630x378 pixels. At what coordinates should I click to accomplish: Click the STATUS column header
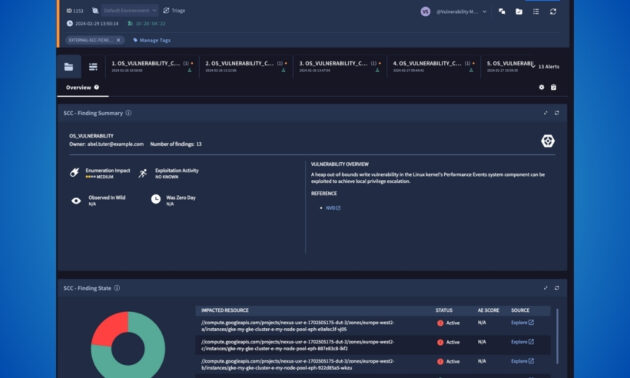pyautogui.click(x=444, y=311)
